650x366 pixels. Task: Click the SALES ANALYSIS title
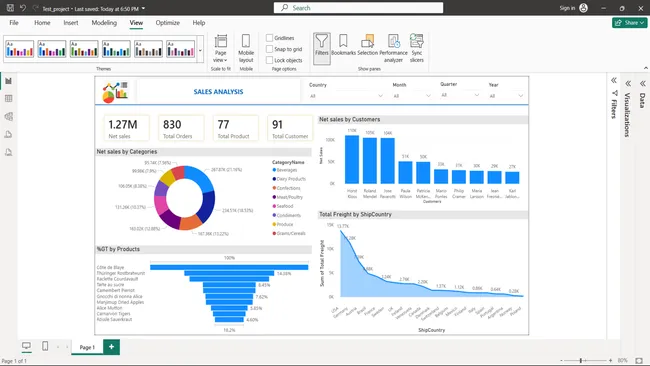pos(218,92)
